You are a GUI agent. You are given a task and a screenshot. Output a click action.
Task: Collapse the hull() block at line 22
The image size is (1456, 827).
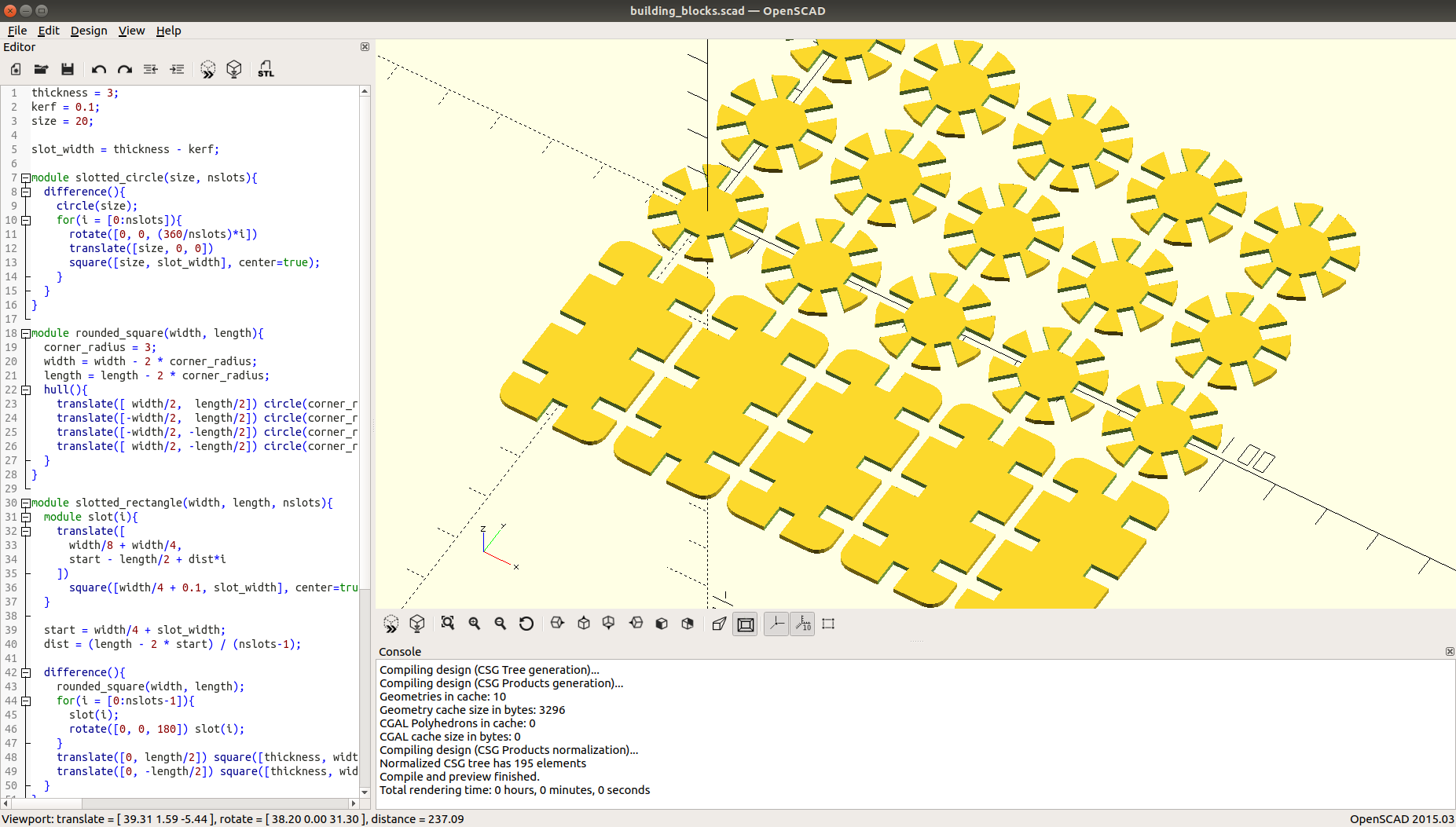[26, 390]
